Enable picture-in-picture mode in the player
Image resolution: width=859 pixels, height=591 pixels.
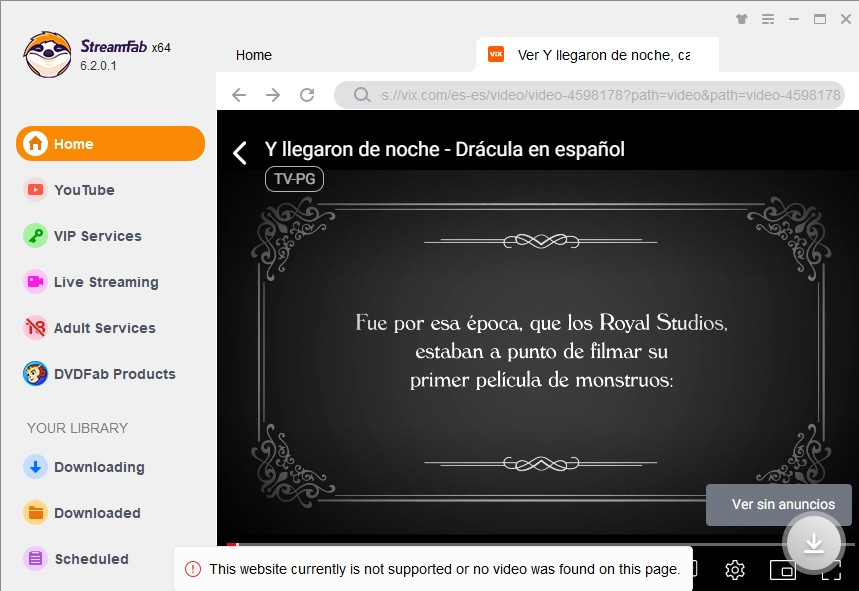pos(782,570)
